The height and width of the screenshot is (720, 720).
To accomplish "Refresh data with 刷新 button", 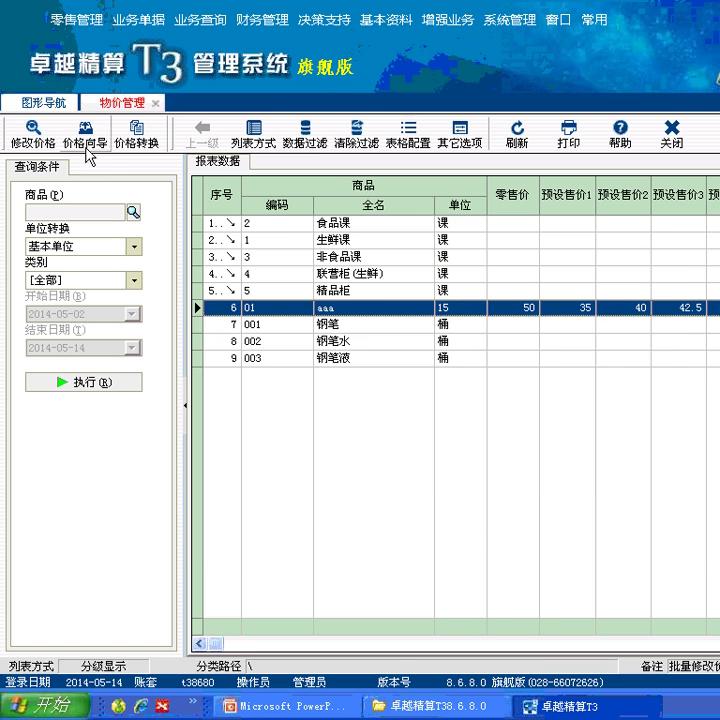I will point(517,135).
